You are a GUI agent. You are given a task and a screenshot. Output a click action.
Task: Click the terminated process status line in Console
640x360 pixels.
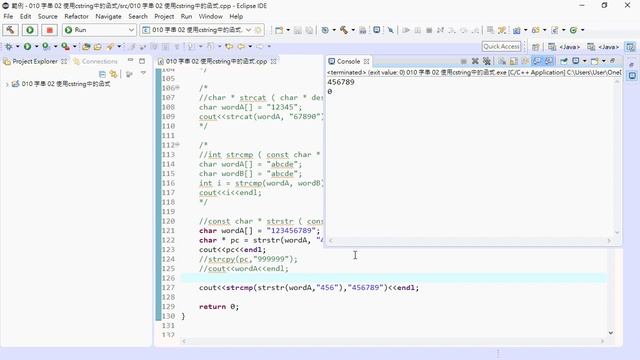(x=474, y=72)
